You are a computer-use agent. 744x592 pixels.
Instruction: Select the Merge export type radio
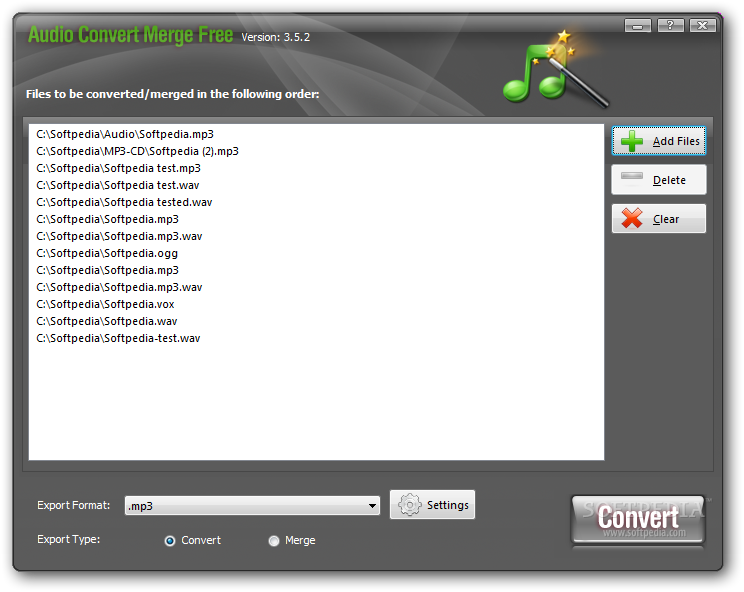[274, 541]
